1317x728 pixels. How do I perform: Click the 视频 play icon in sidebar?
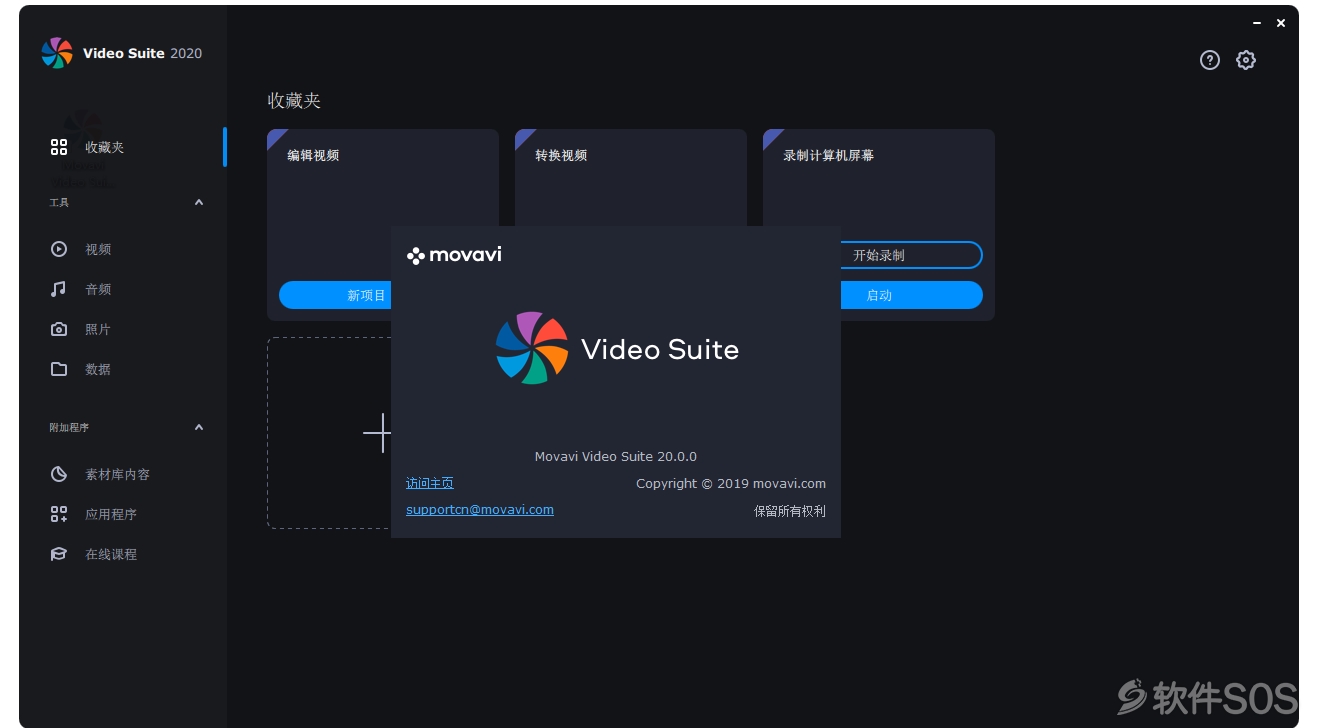pos(59,249)
